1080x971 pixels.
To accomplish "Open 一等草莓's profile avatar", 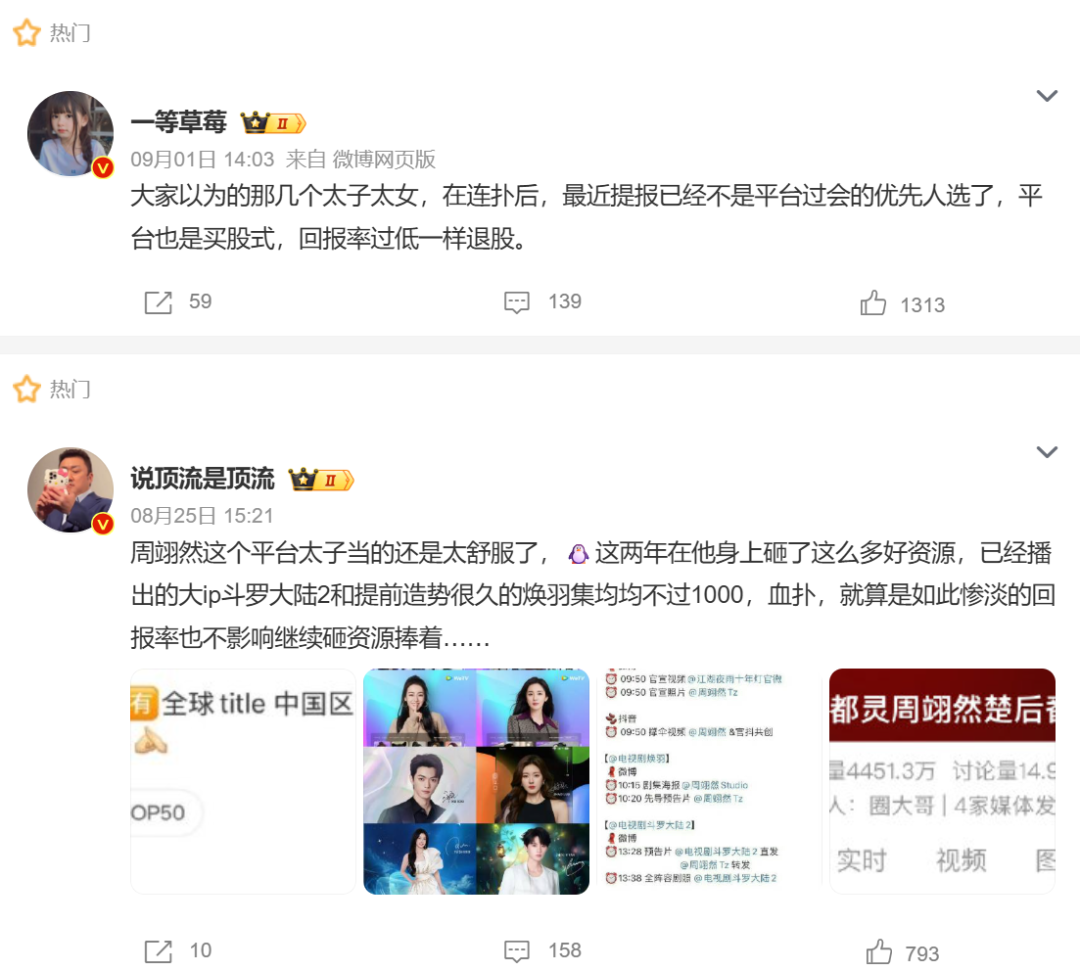I will click(x=70, y=134).
